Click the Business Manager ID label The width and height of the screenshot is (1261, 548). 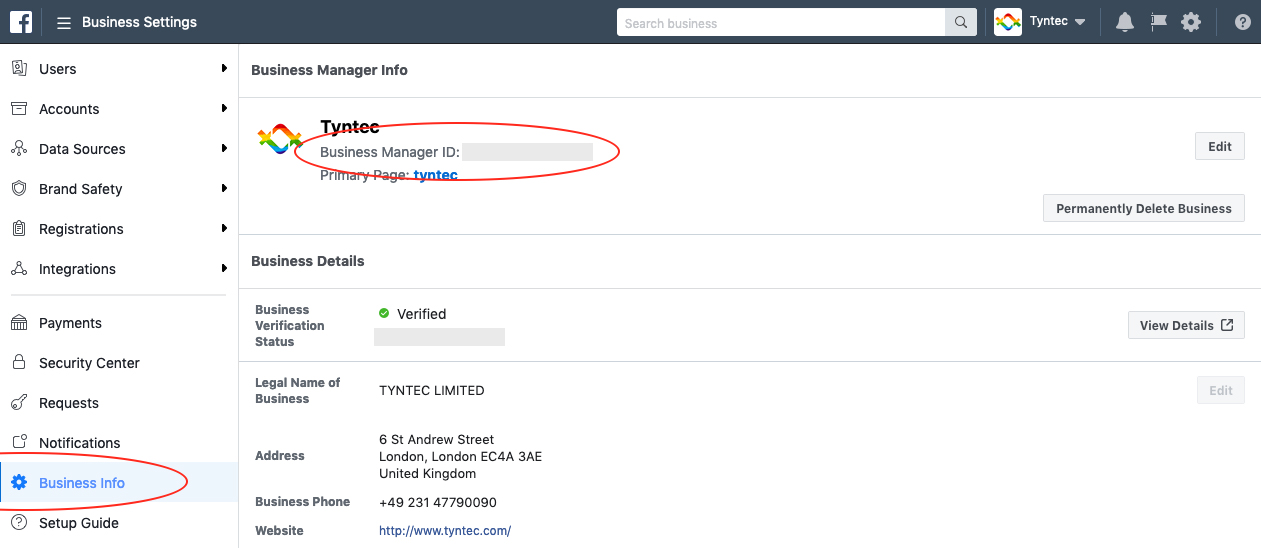pyautogui.click(x=390, y=152)
